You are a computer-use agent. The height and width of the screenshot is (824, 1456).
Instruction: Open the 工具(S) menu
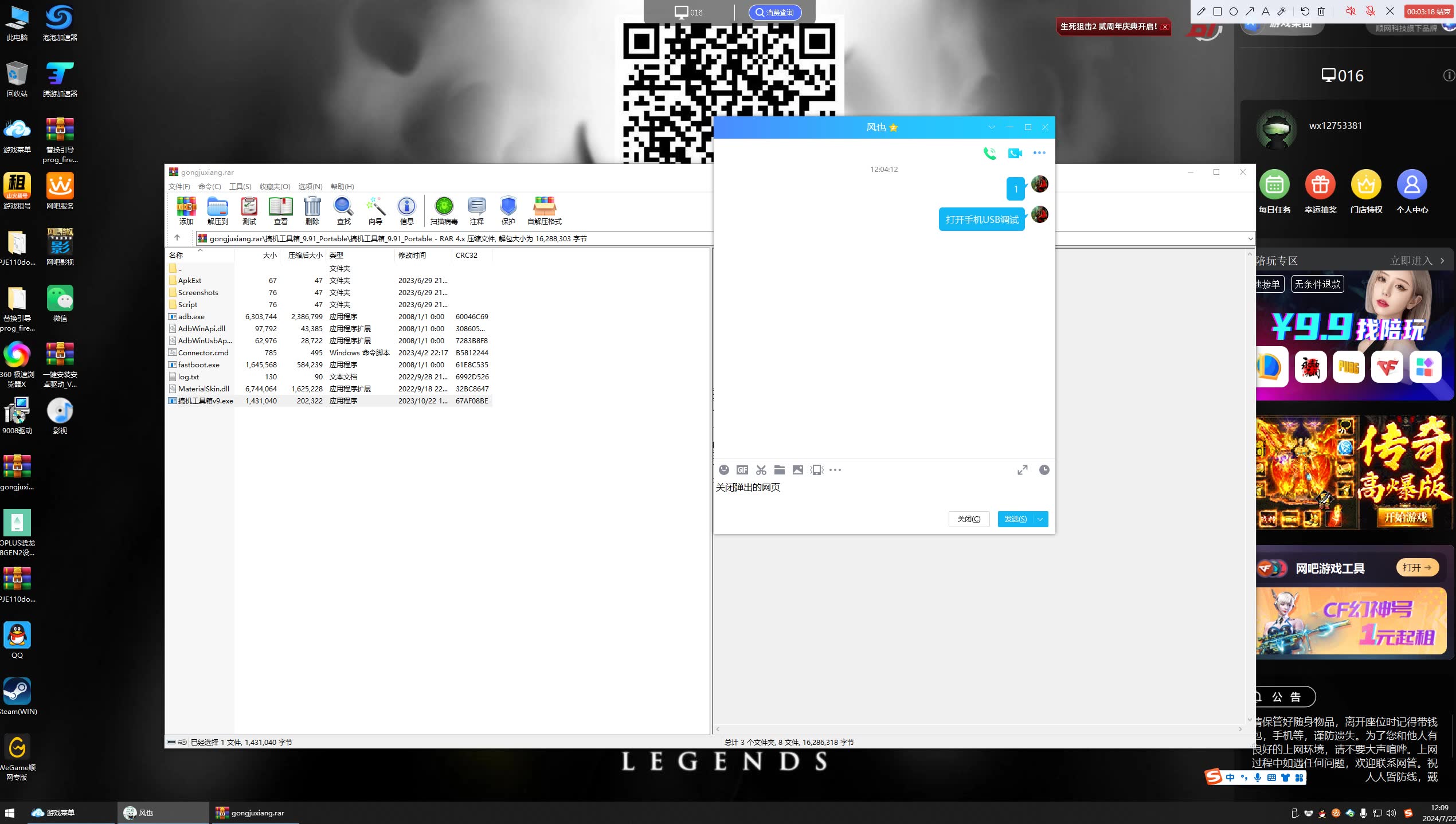(240, 186)
